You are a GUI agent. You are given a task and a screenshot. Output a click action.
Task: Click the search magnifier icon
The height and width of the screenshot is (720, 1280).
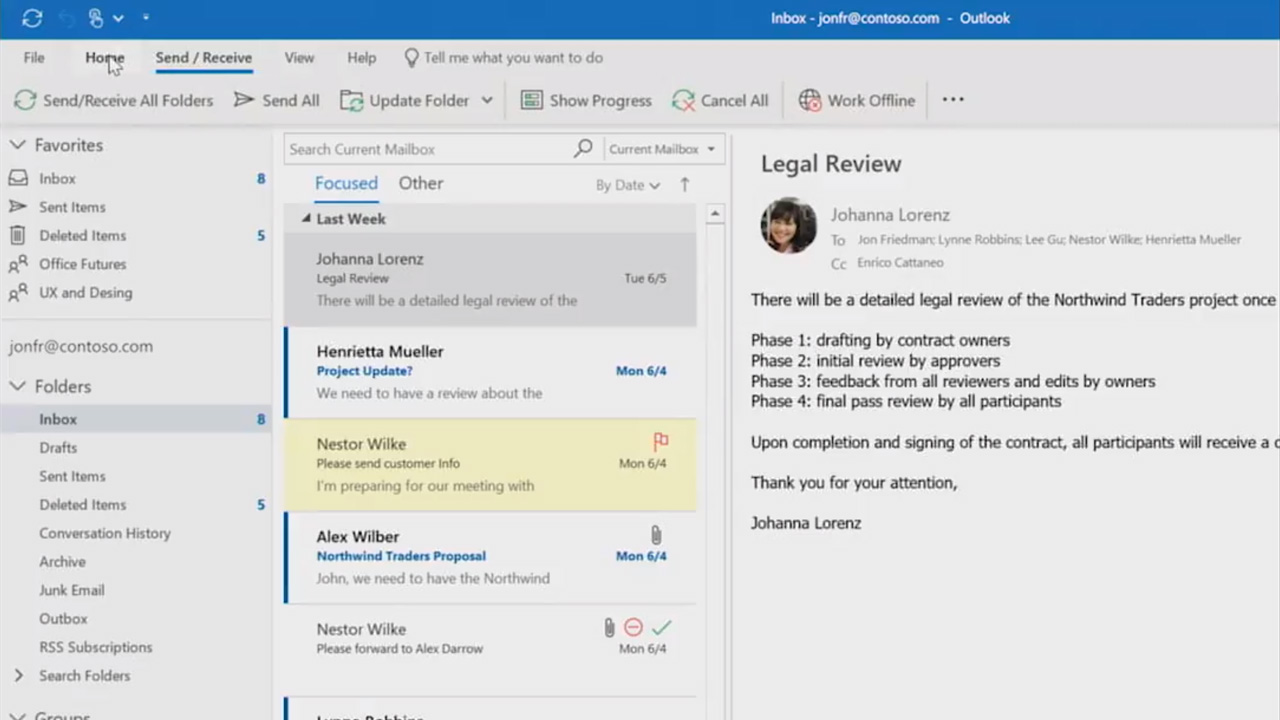click(583, 149)
